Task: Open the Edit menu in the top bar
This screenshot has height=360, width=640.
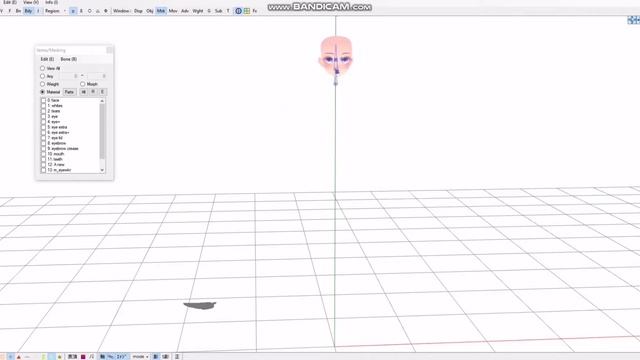Action: pyautogui.click(x=10, y=2)
